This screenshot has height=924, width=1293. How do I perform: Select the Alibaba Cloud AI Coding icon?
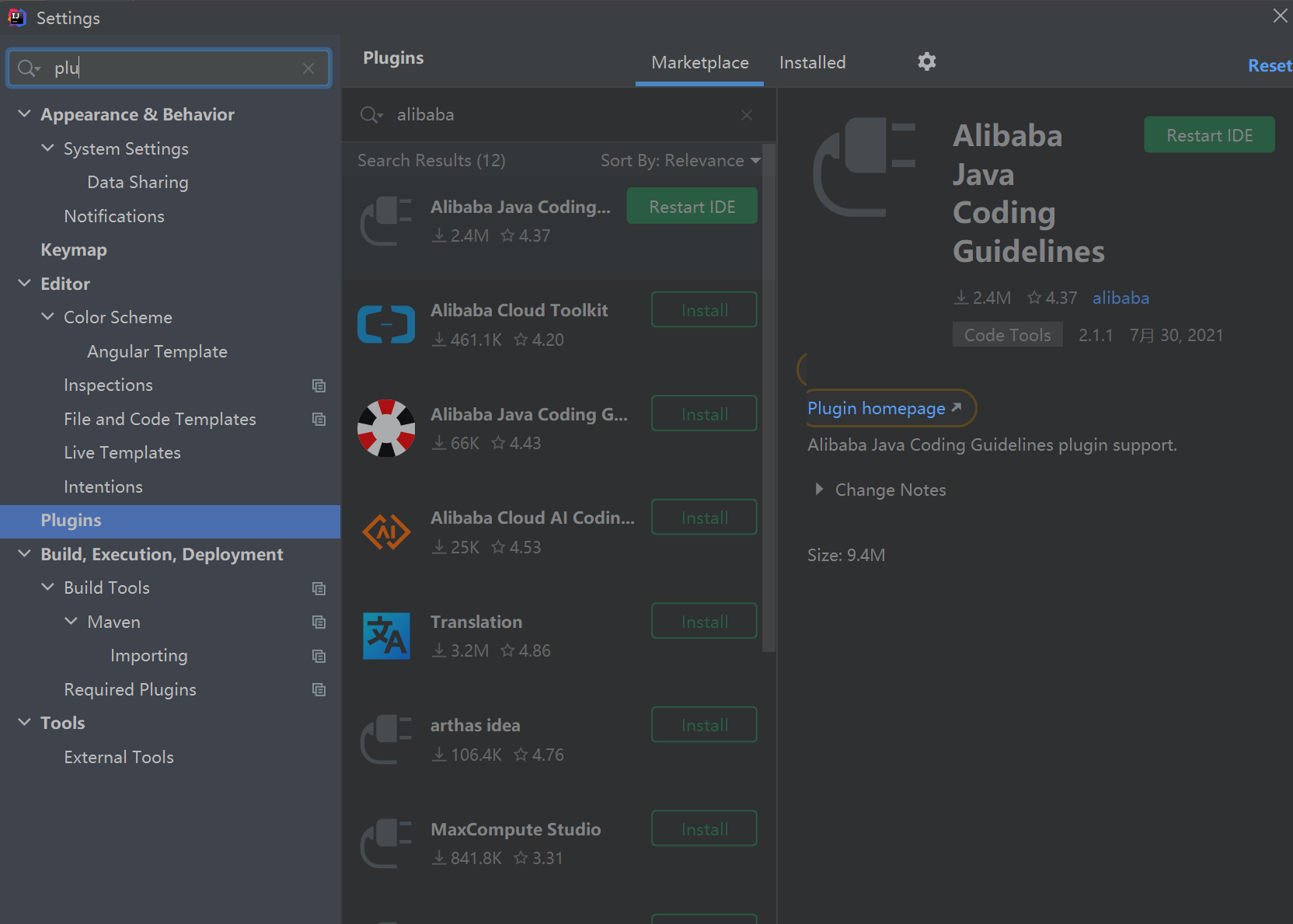386,532
